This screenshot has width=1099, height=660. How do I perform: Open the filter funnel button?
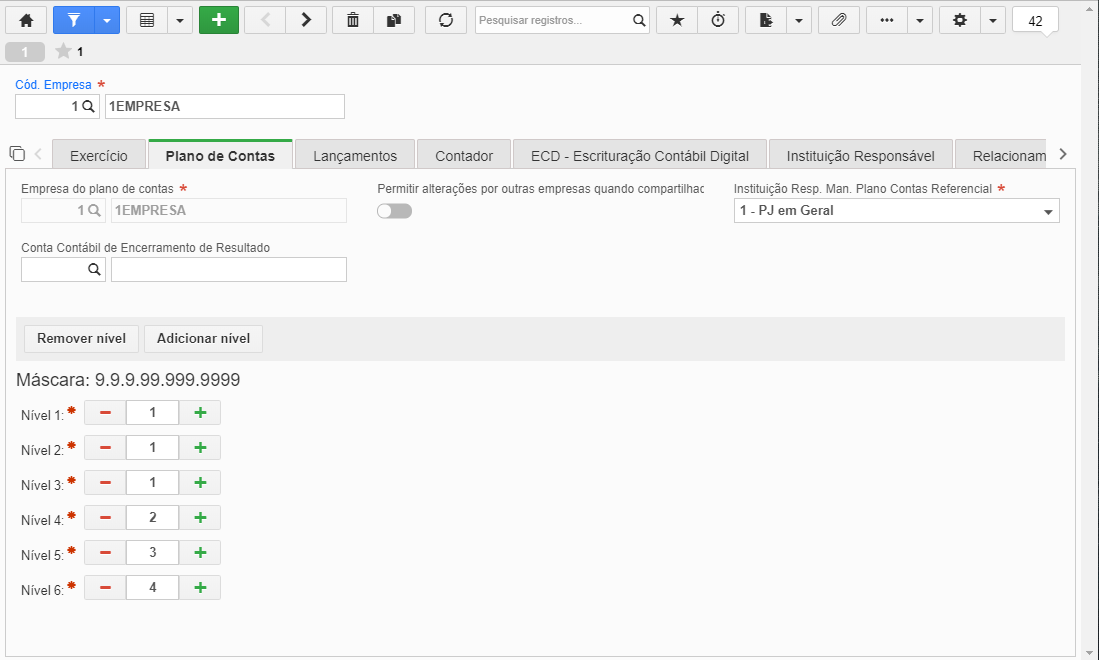click(74, 20)
